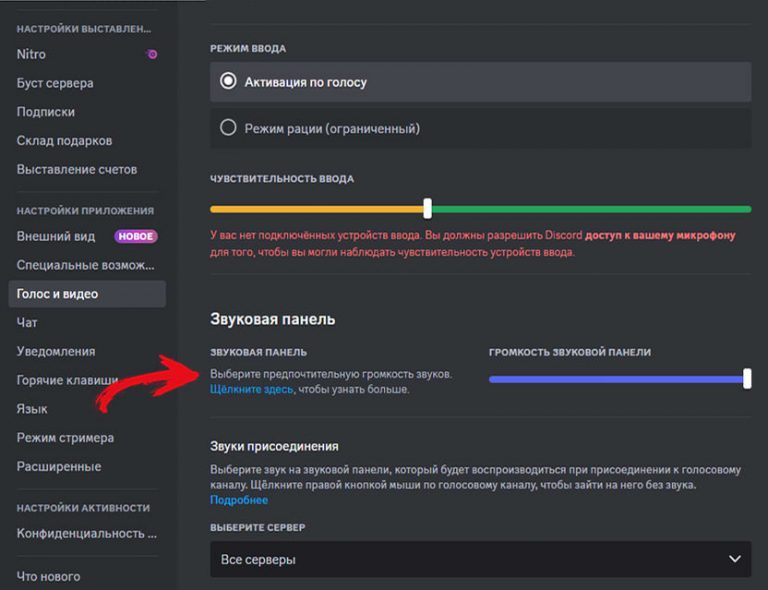768x590 pixels.
Task: Select Голос и видео settings
Action: tap(57, 294)
